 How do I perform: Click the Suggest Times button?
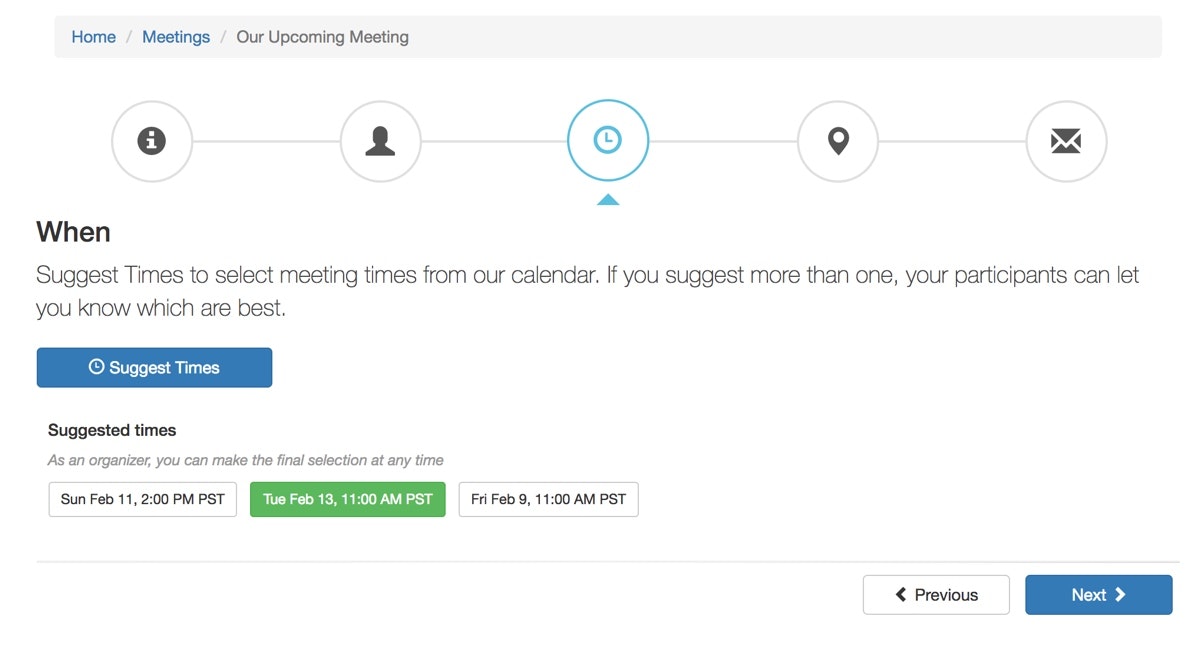[154, 367]
